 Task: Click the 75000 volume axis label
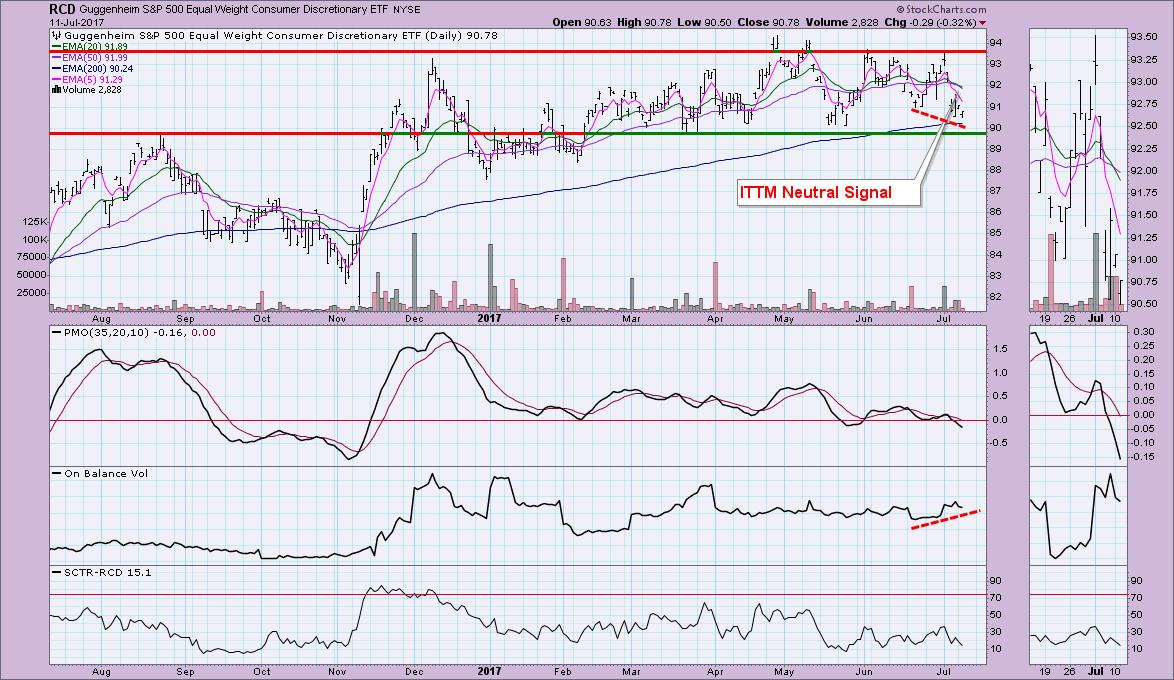pyautogui.click(x=31, y=257)
